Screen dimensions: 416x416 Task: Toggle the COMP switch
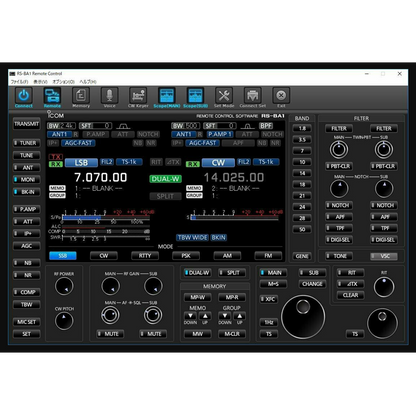pyautogui.click(x=26, y=292)
